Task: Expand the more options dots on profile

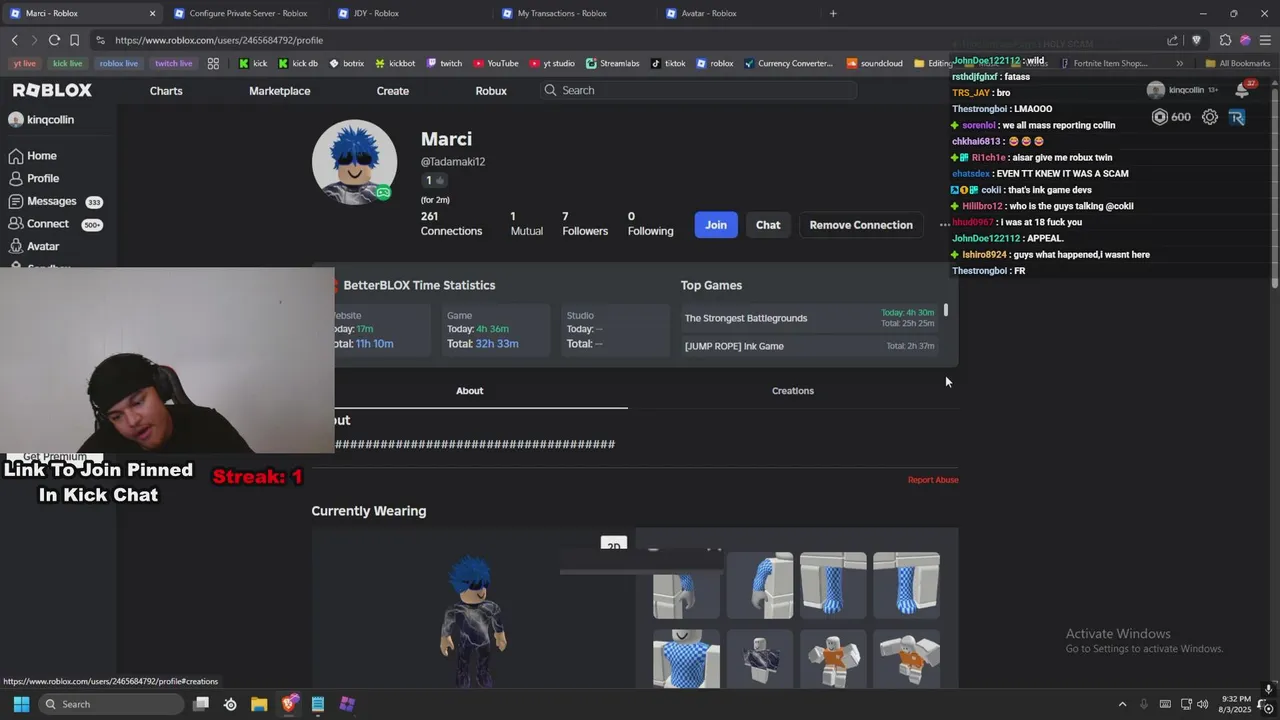Action: [944, 225]
